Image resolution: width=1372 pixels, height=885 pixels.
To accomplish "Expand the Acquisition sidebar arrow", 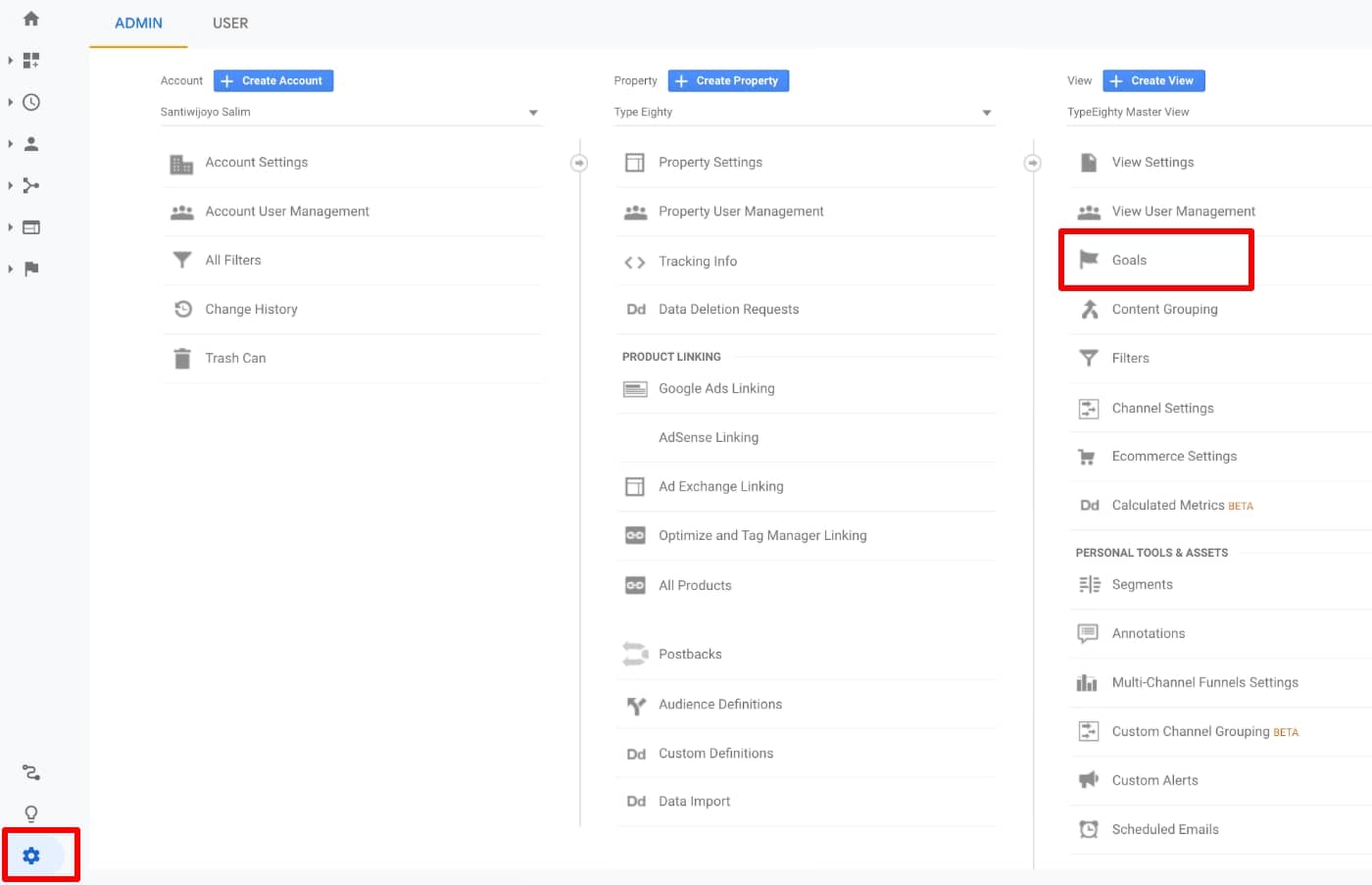I will click(x=10, y=185).
